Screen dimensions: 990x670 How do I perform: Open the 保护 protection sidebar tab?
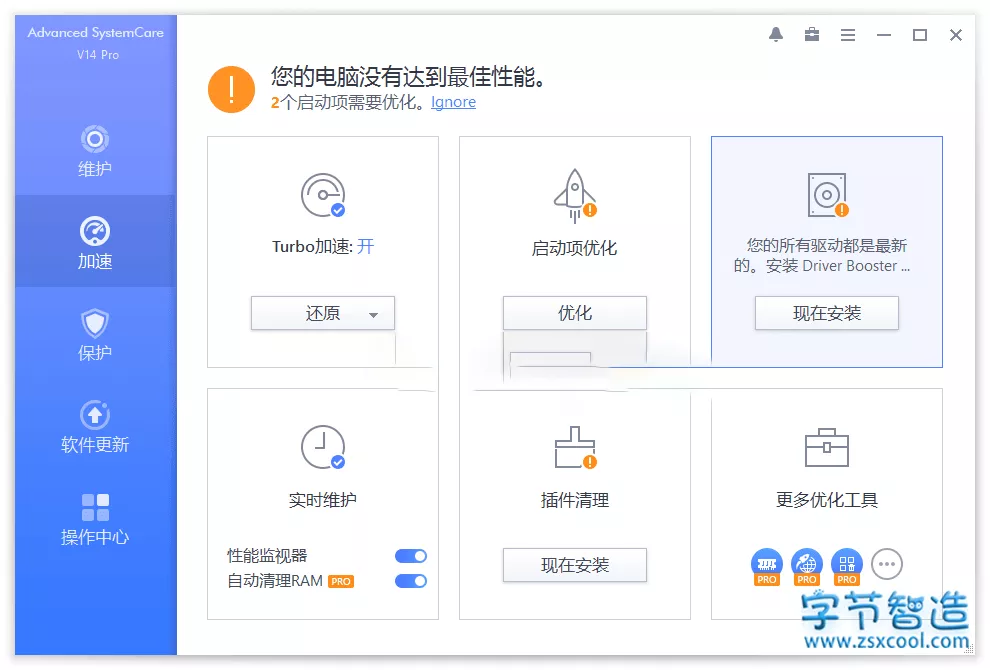tap(95, 335)
